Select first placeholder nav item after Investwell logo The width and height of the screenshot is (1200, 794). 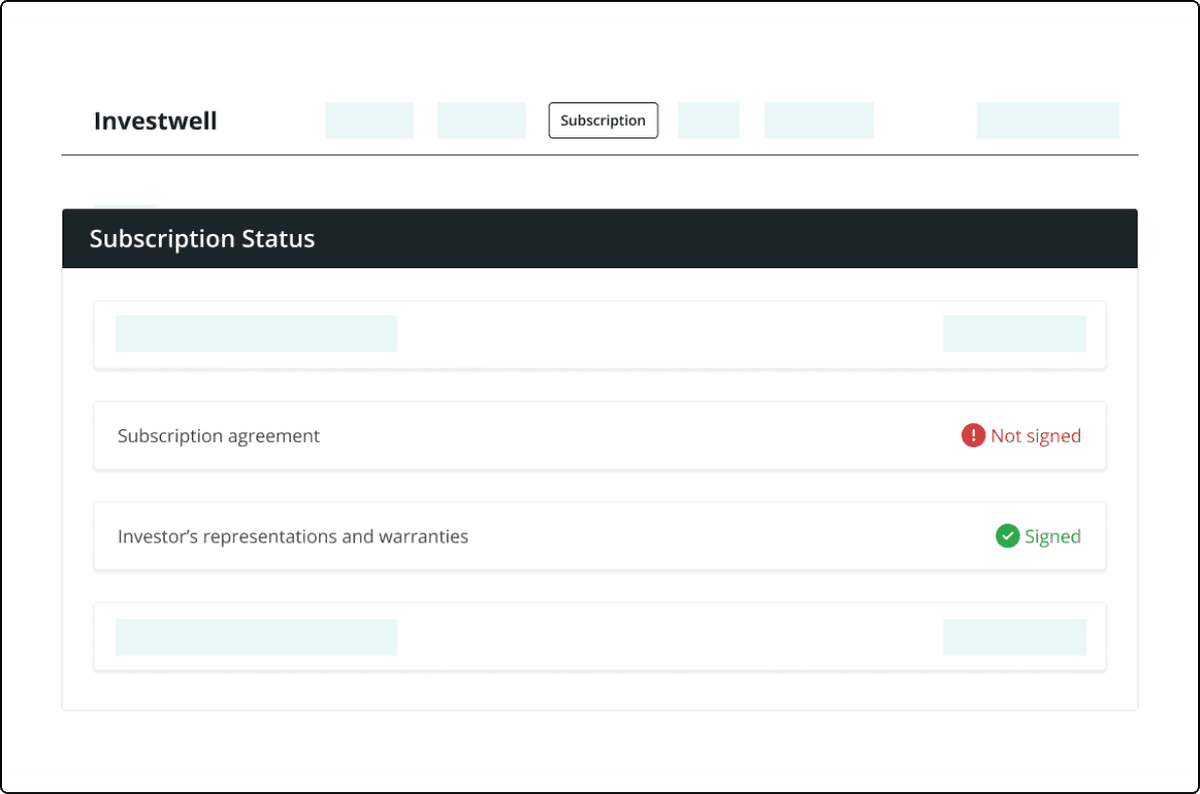tap(369, 120)
